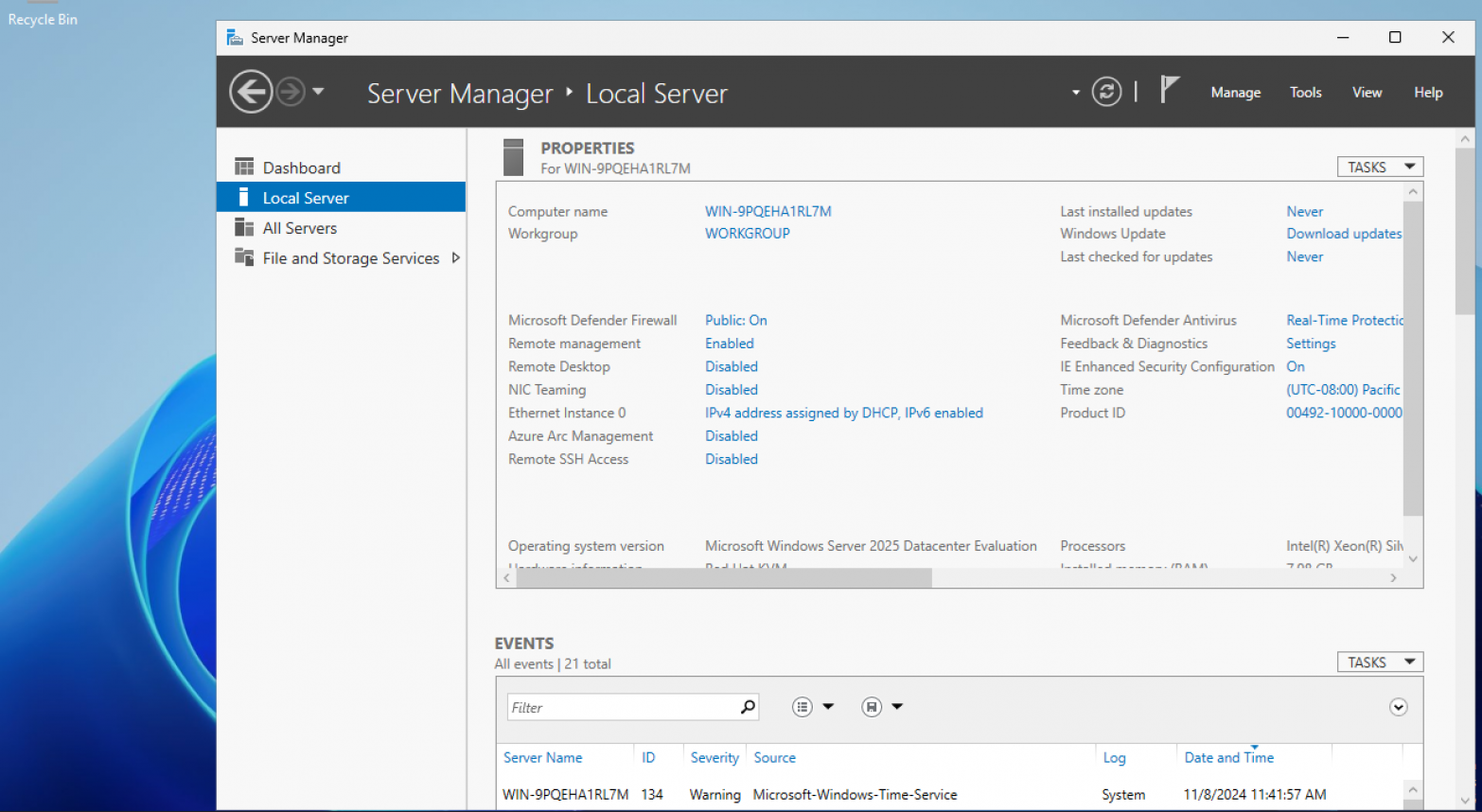Click the WORKGROUP link
This screenshot has width=1482, height=812.
click(x=748, y=233)
